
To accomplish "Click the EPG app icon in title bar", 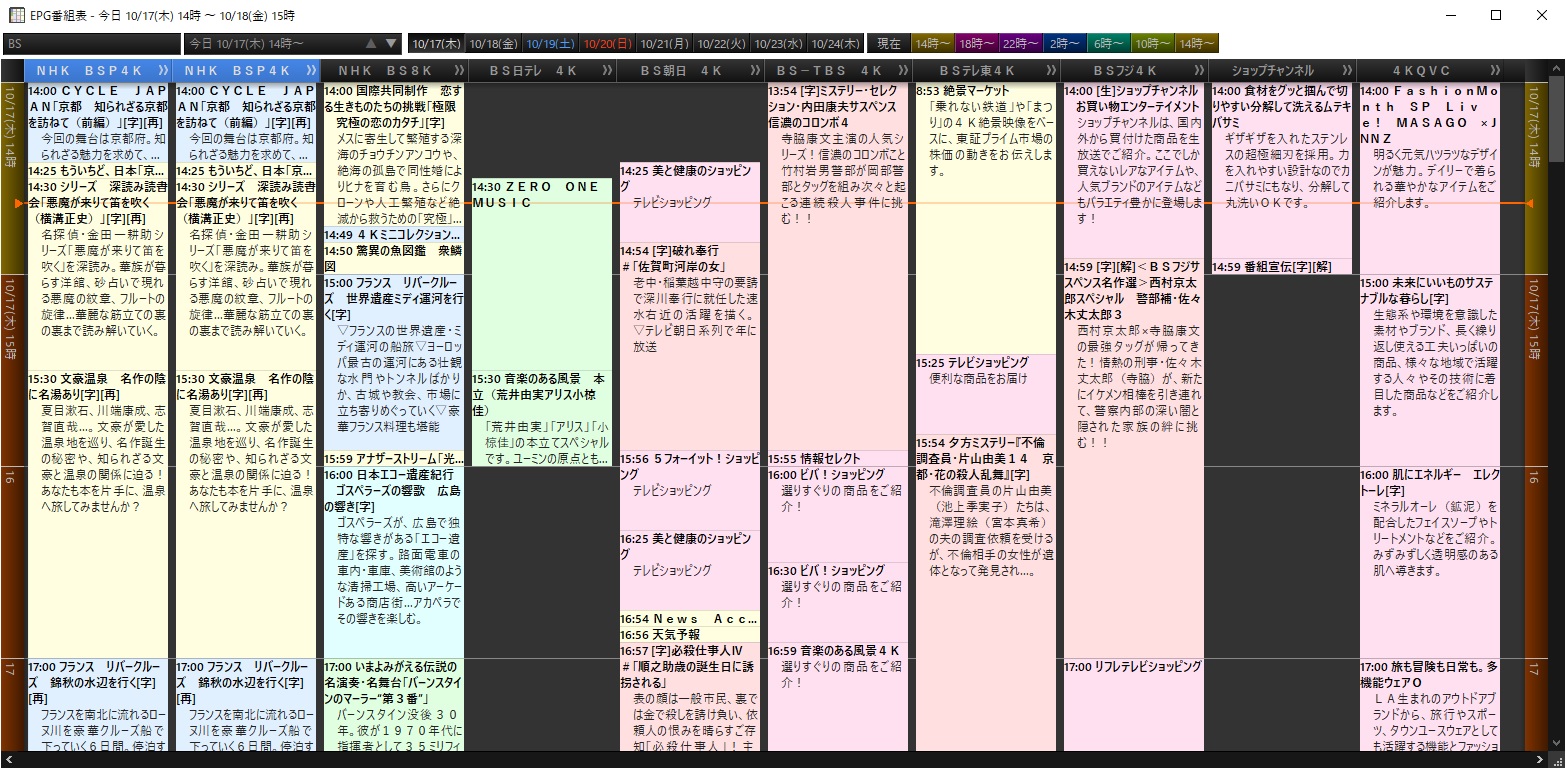I will coord(17,15).
